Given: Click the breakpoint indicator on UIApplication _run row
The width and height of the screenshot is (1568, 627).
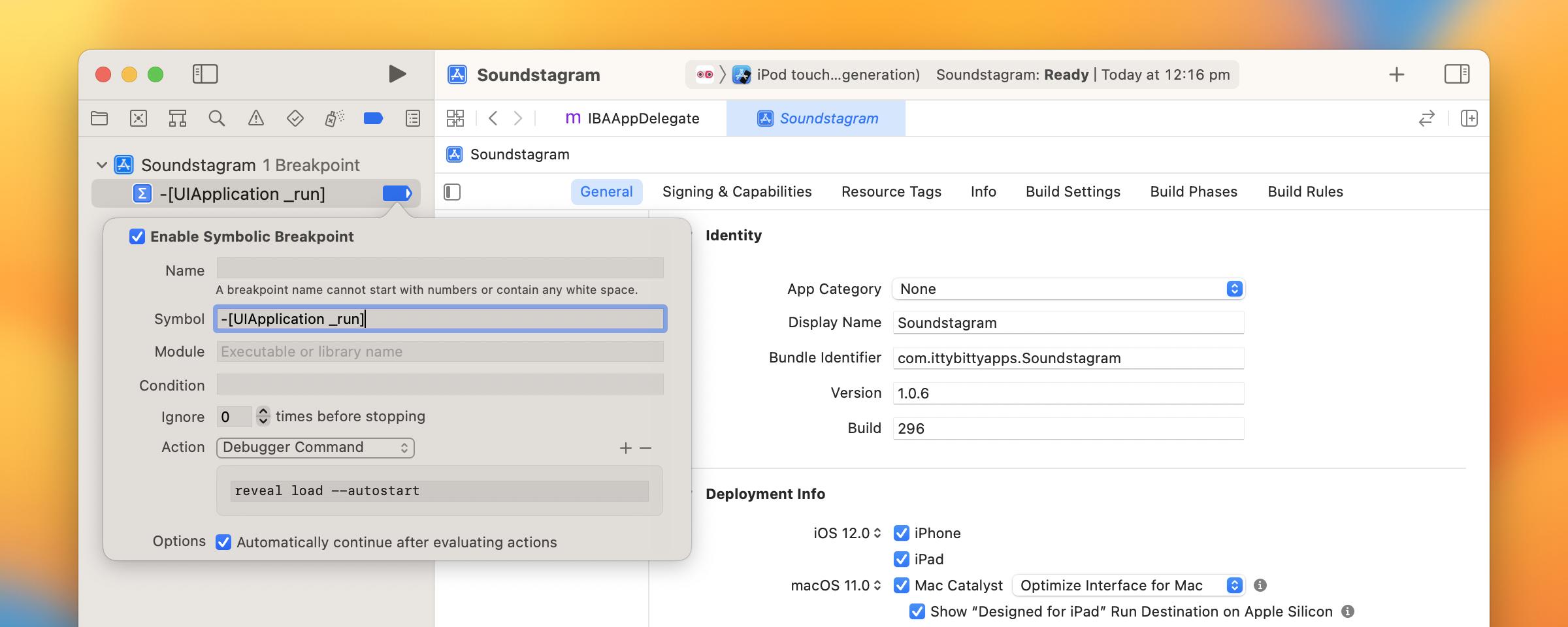Looking at the screenshot, I should coord(397,193).
